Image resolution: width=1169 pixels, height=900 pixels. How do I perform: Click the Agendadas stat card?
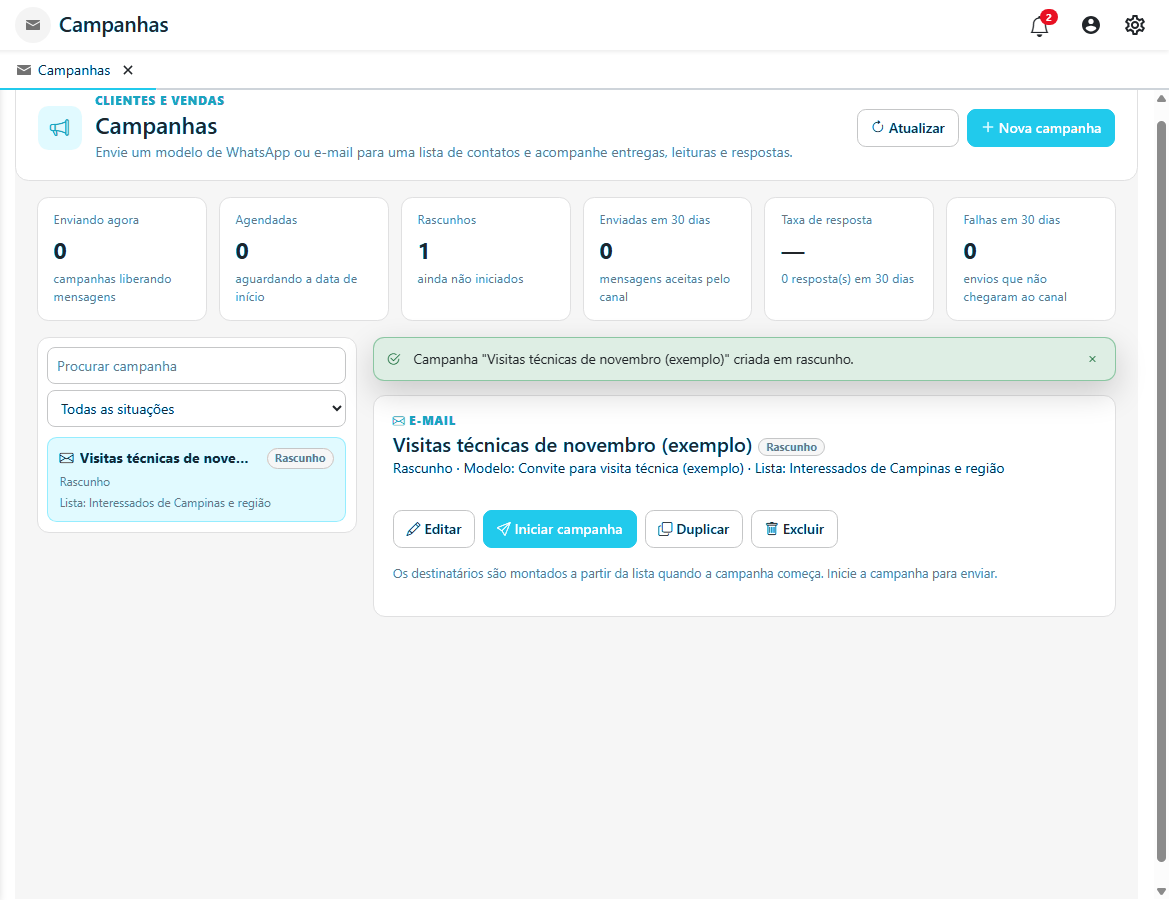pyautogui.click(x=303, y=259)
